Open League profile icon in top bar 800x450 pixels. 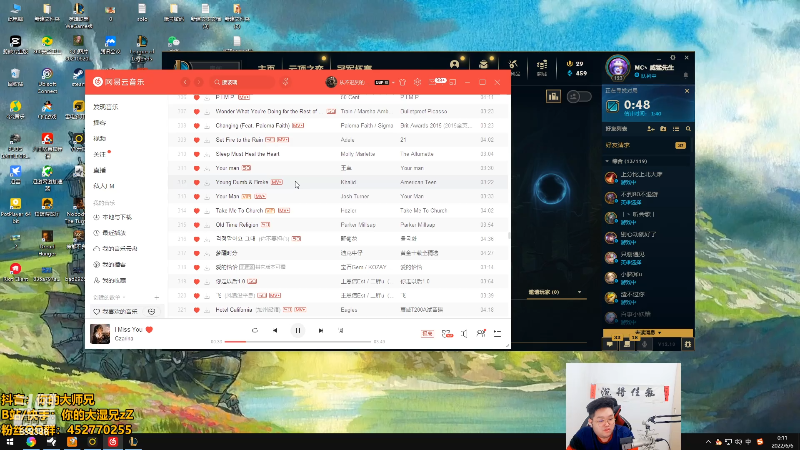pyautogui.click(x=455, y=65)
